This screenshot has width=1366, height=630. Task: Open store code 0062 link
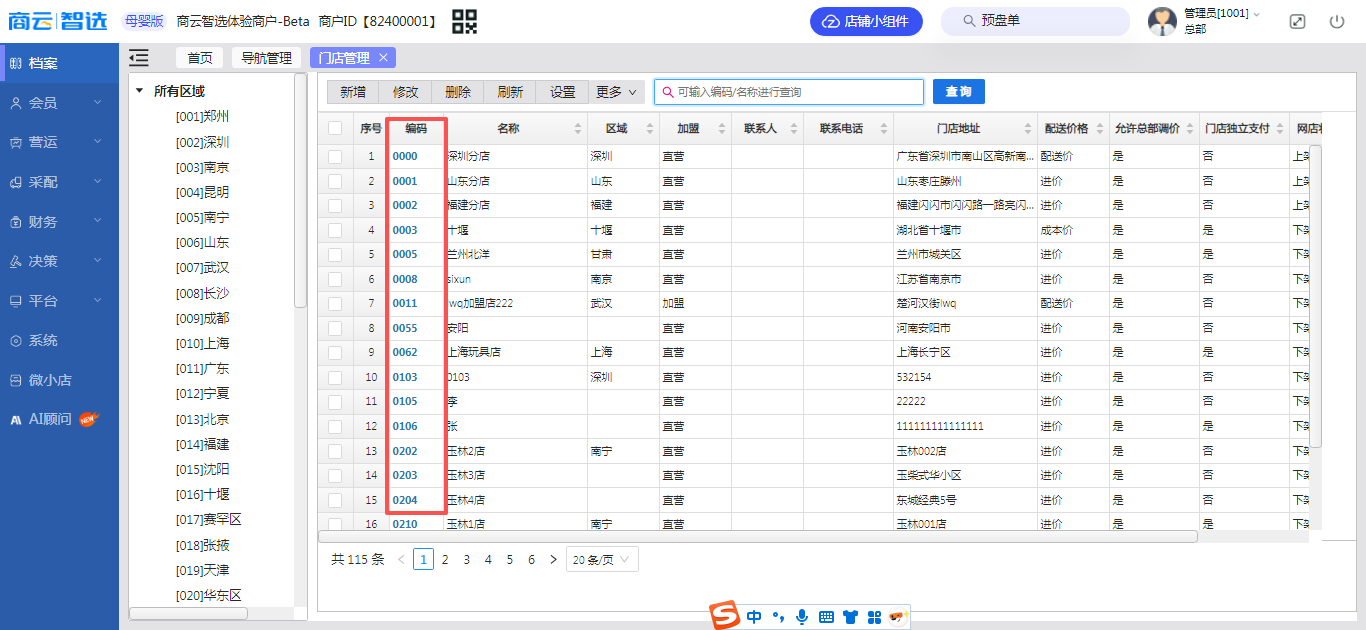pos(405,352)
